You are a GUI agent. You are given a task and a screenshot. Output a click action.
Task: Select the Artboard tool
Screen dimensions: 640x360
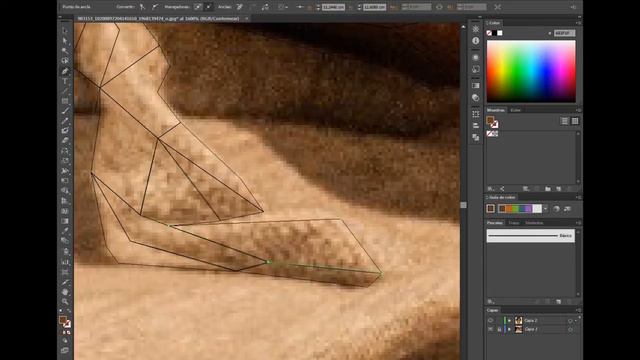click(65, 271)
